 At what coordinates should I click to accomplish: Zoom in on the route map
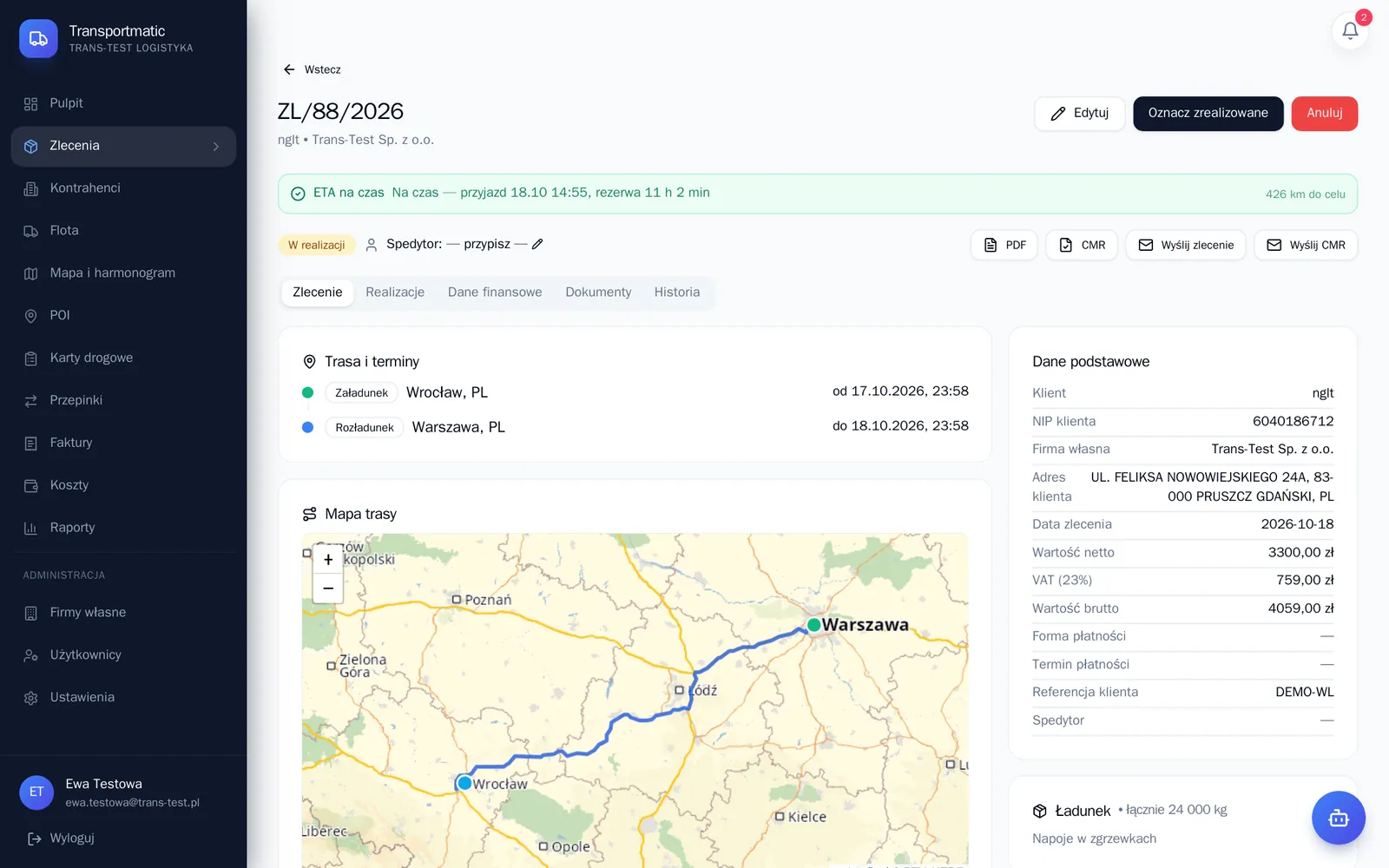(328, 560)
